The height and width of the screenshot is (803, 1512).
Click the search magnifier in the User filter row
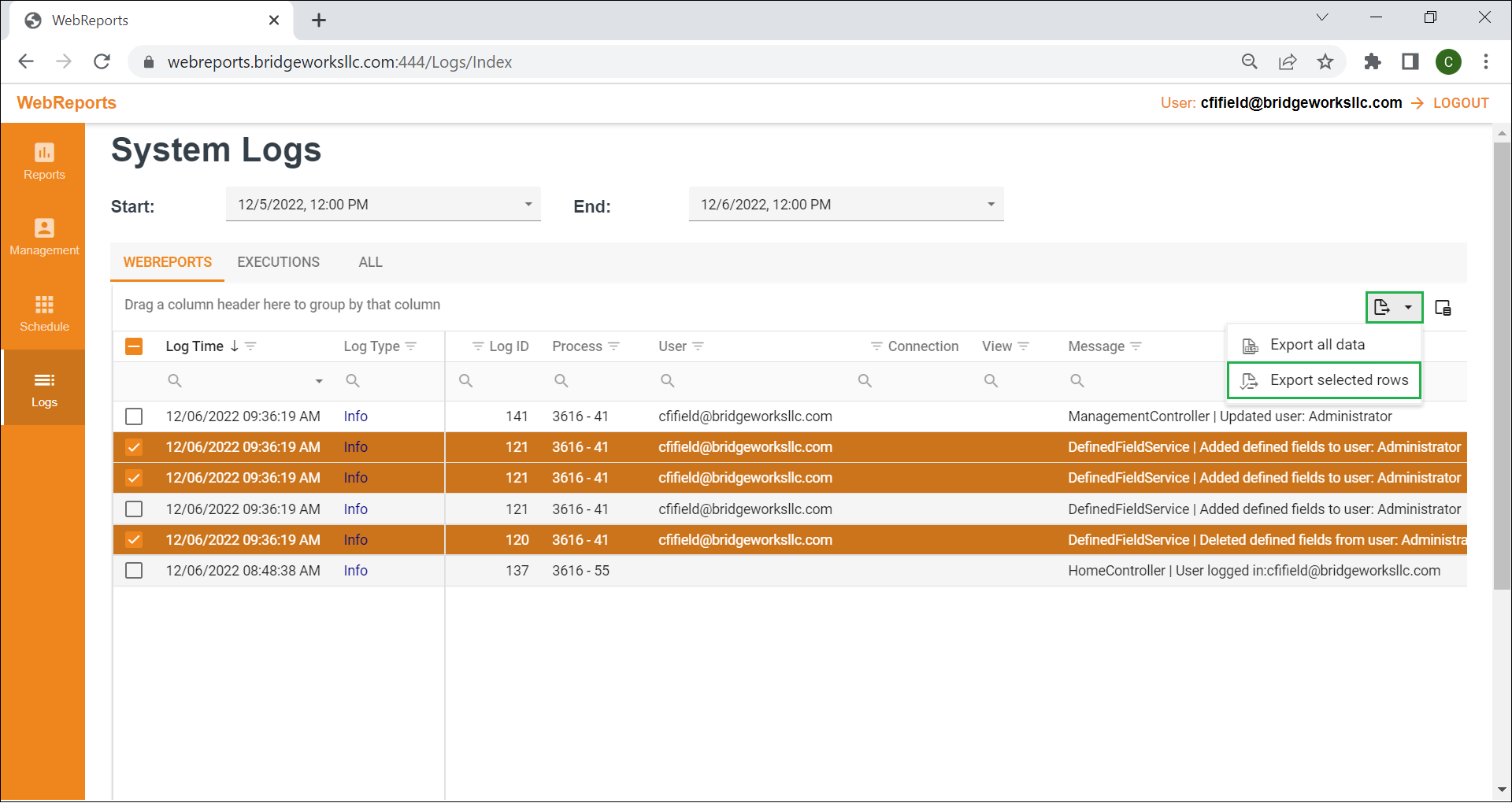tap(667, 380)
